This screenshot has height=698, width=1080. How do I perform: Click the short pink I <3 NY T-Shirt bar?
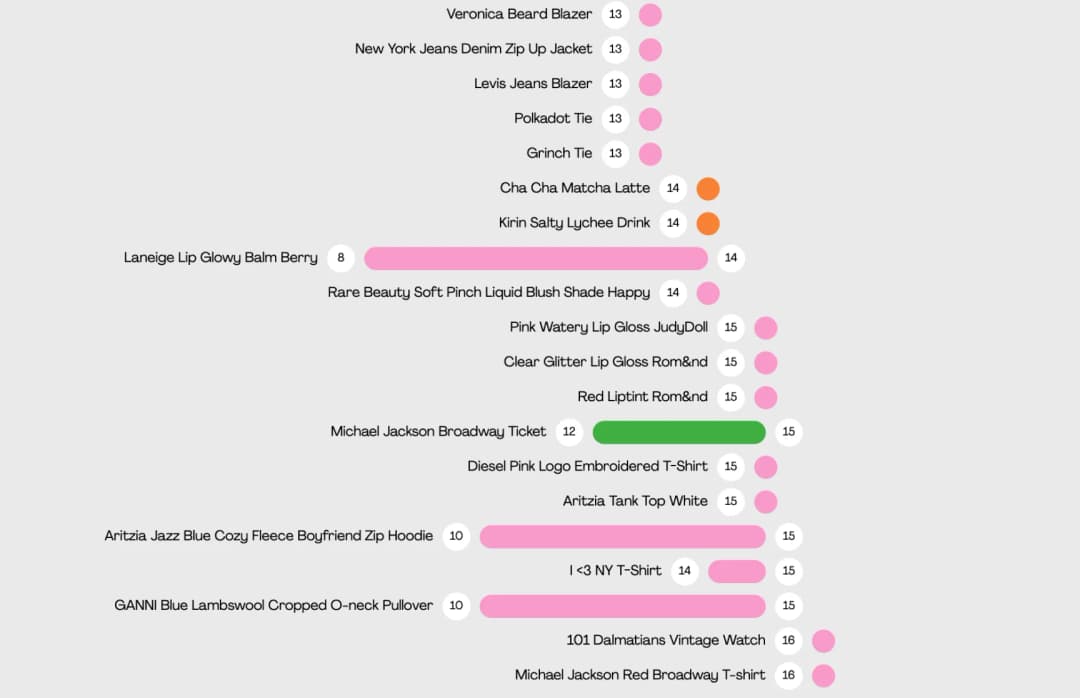737,571
